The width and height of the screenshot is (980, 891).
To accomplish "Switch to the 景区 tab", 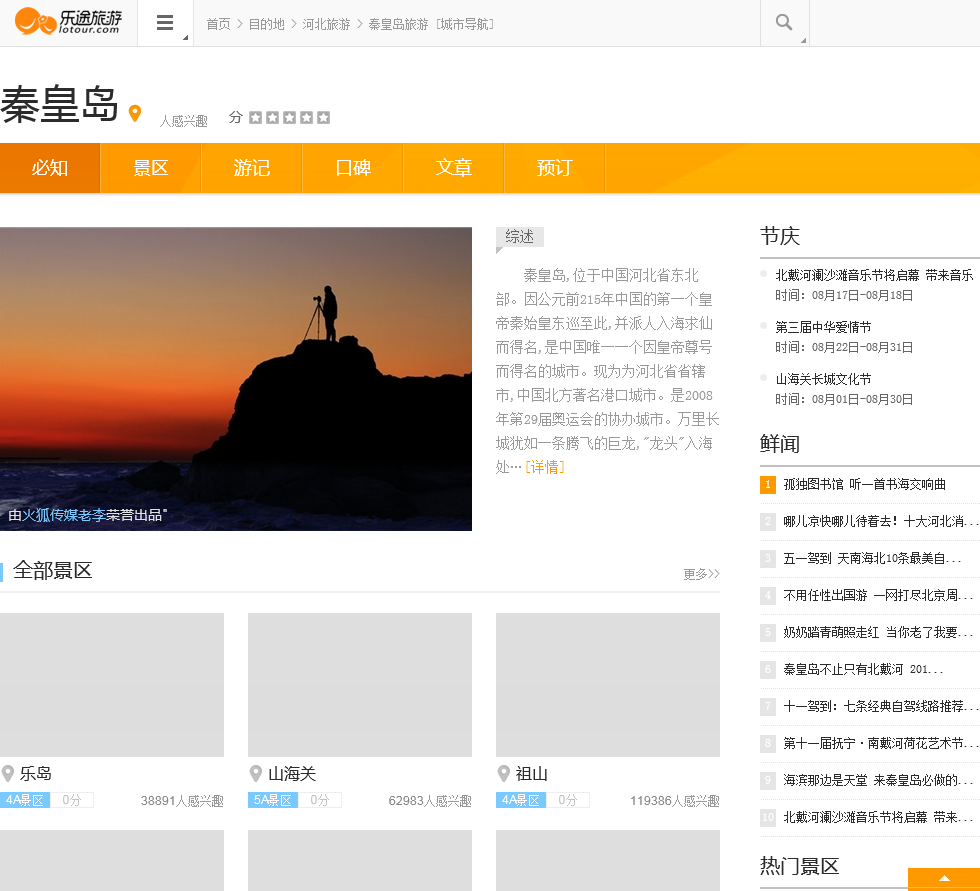I will pyautogui.click(x=151, y=168).
